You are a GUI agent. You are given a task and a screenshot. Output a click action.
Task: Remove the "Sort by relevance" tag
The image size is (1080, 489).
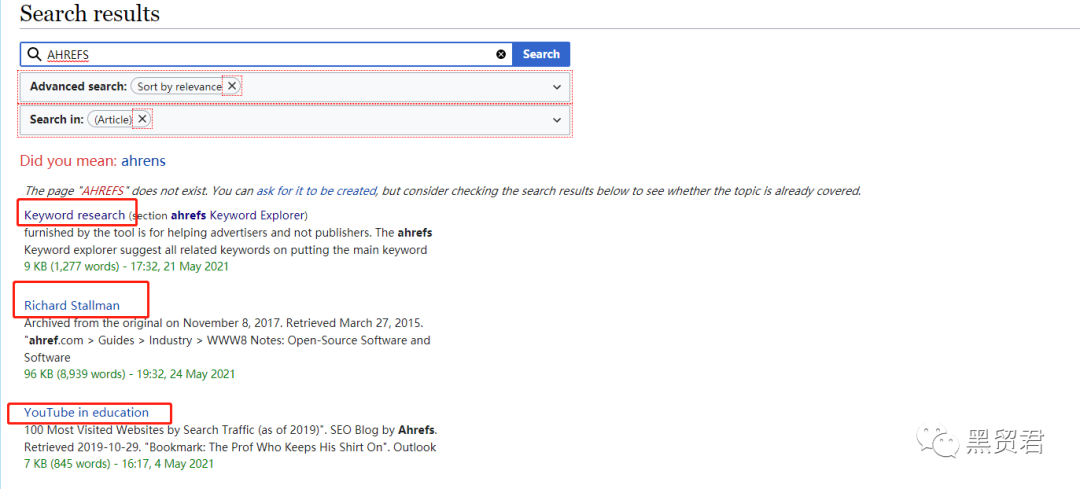pyautogui.click(x=232, y=86)
